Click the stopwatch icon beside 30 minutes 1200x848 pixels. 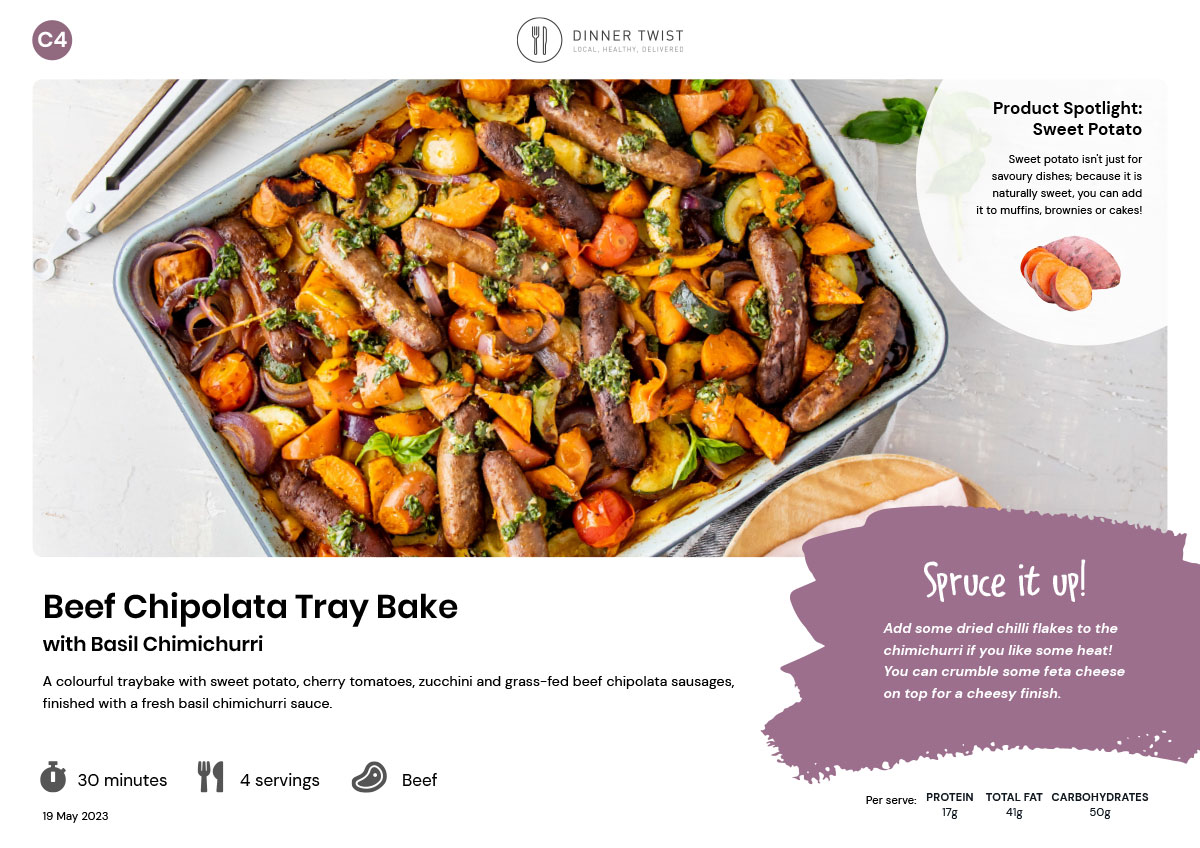pos(53,777)
